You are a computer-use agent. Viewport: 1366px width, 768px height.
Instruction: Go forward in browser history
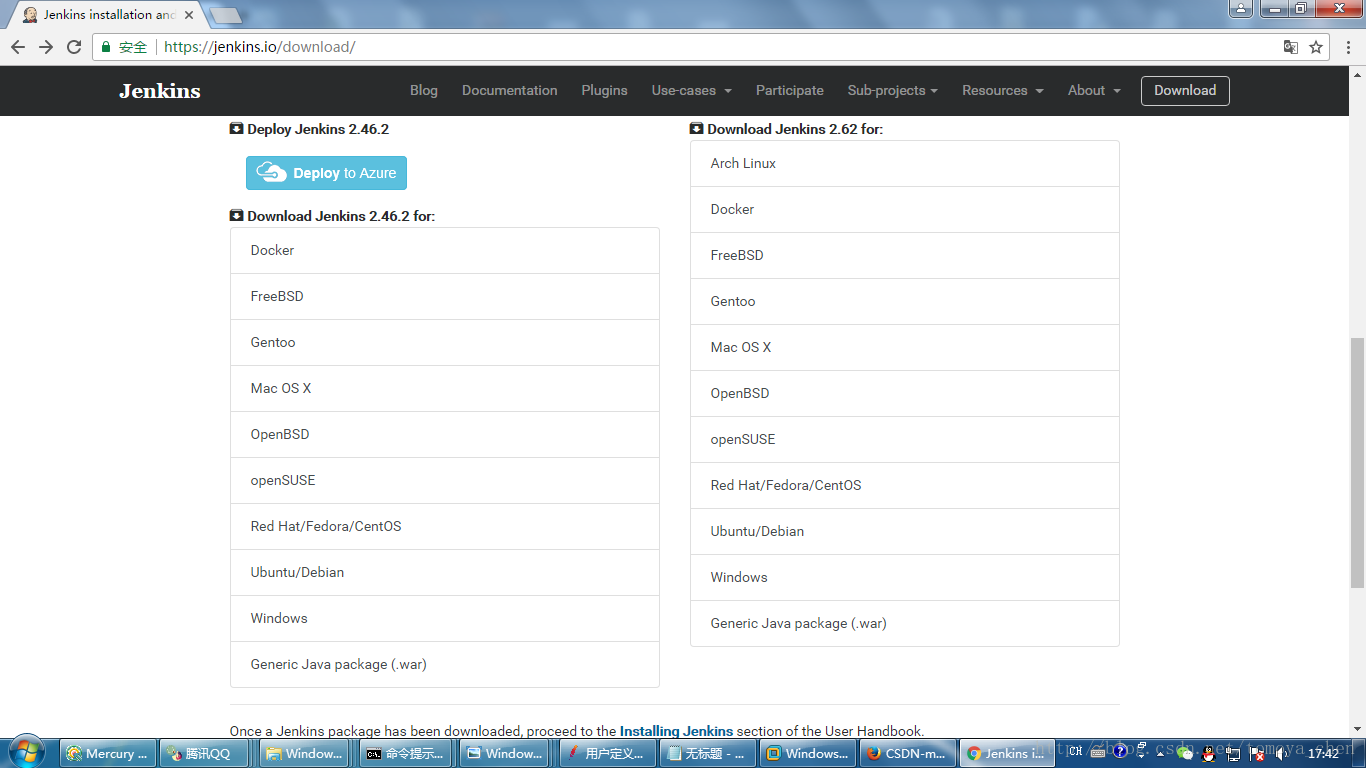tap(46, 47)
